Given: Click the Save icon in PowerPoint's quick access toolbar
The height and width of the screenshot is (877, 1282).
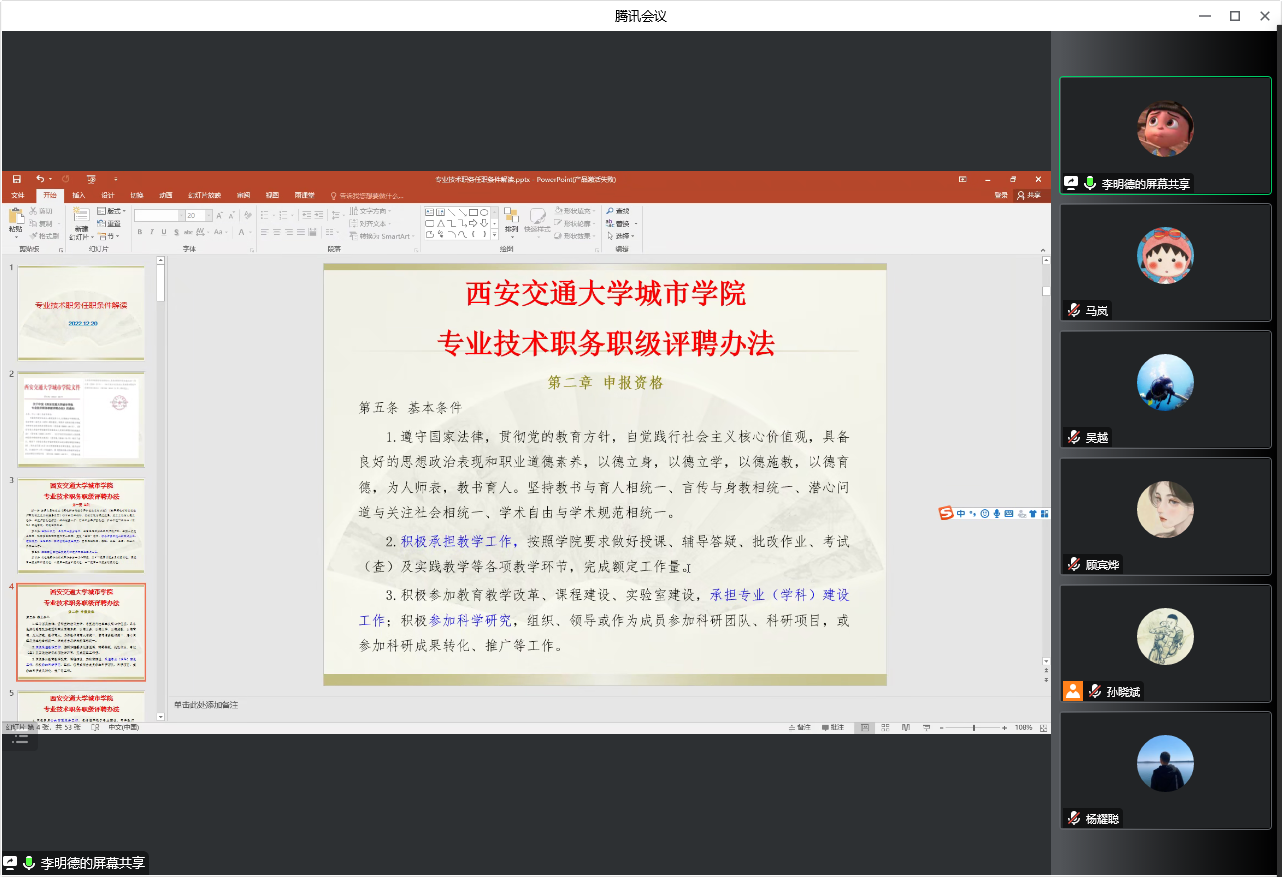Looking at the screenshot, I should tap(17, 179).
